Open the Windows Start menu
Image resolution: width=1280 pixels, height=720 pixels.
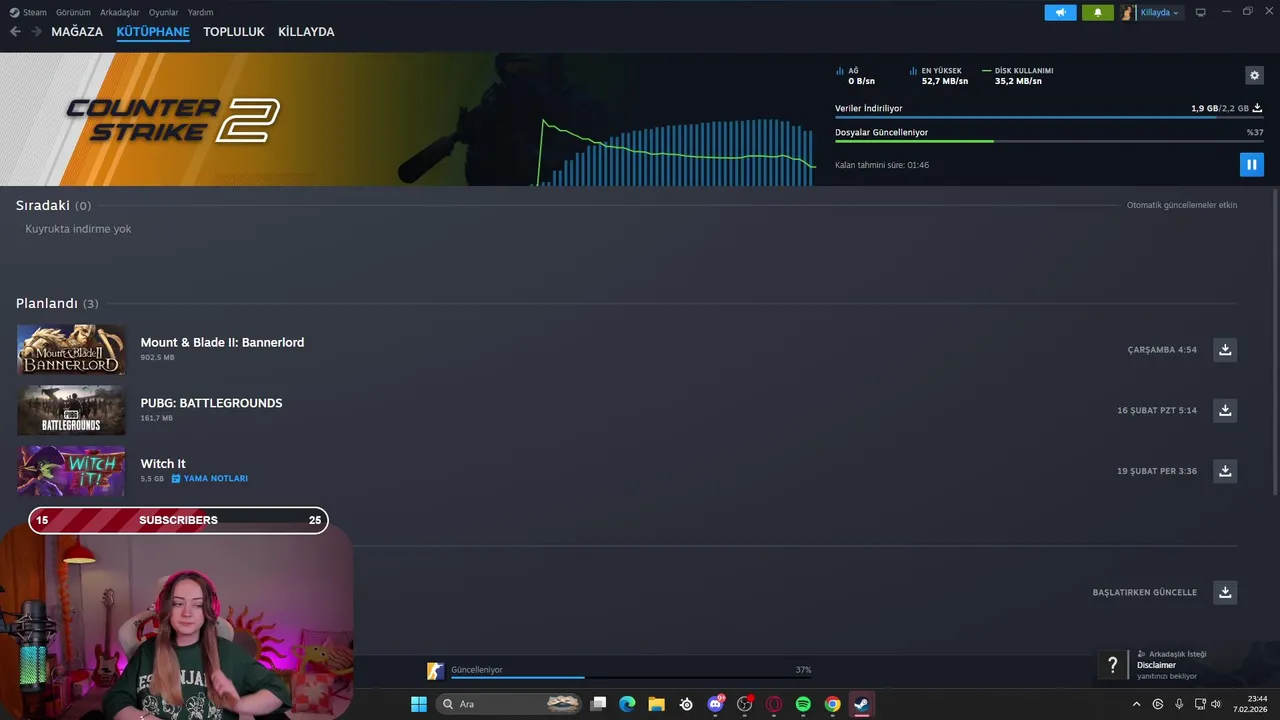419,704
